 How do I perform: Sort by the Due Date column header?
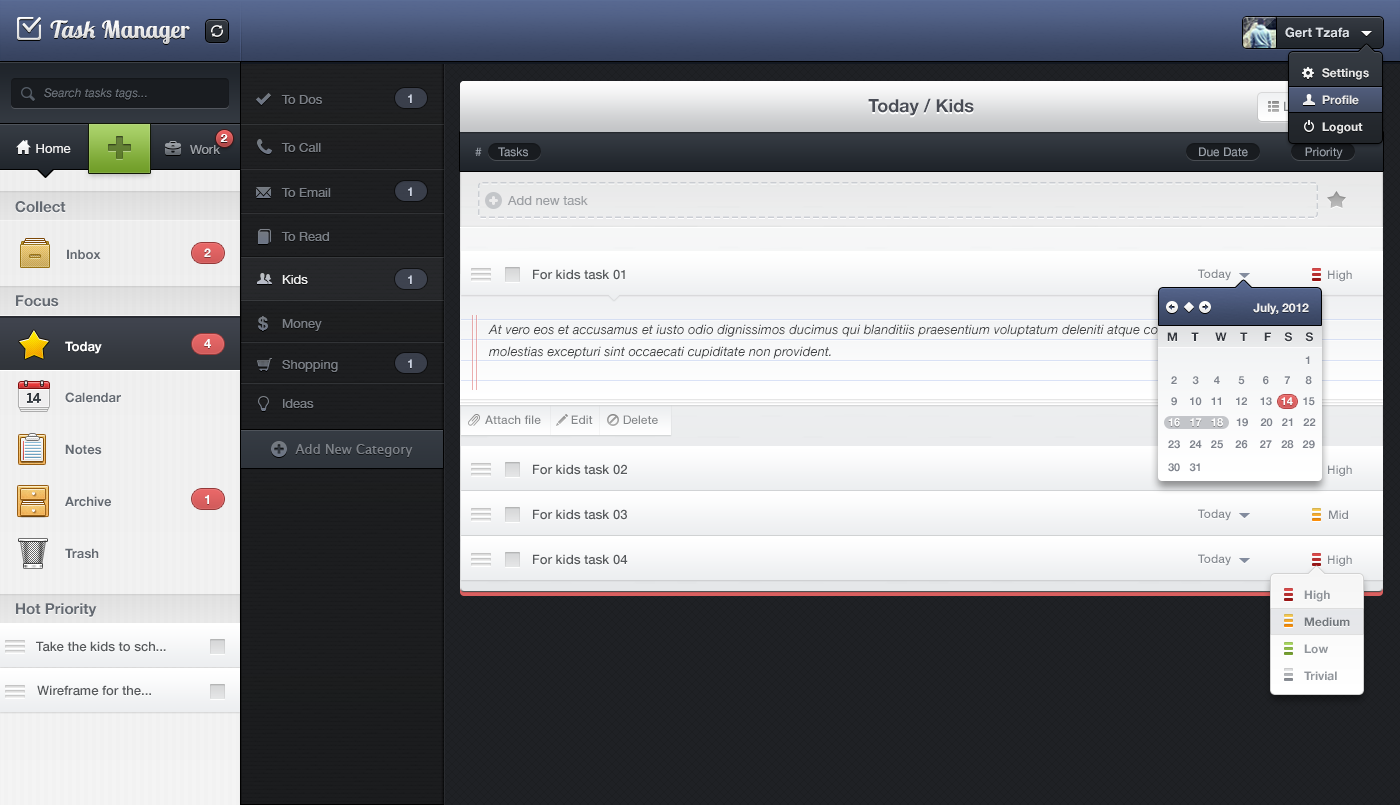[x=1223, y=152]
